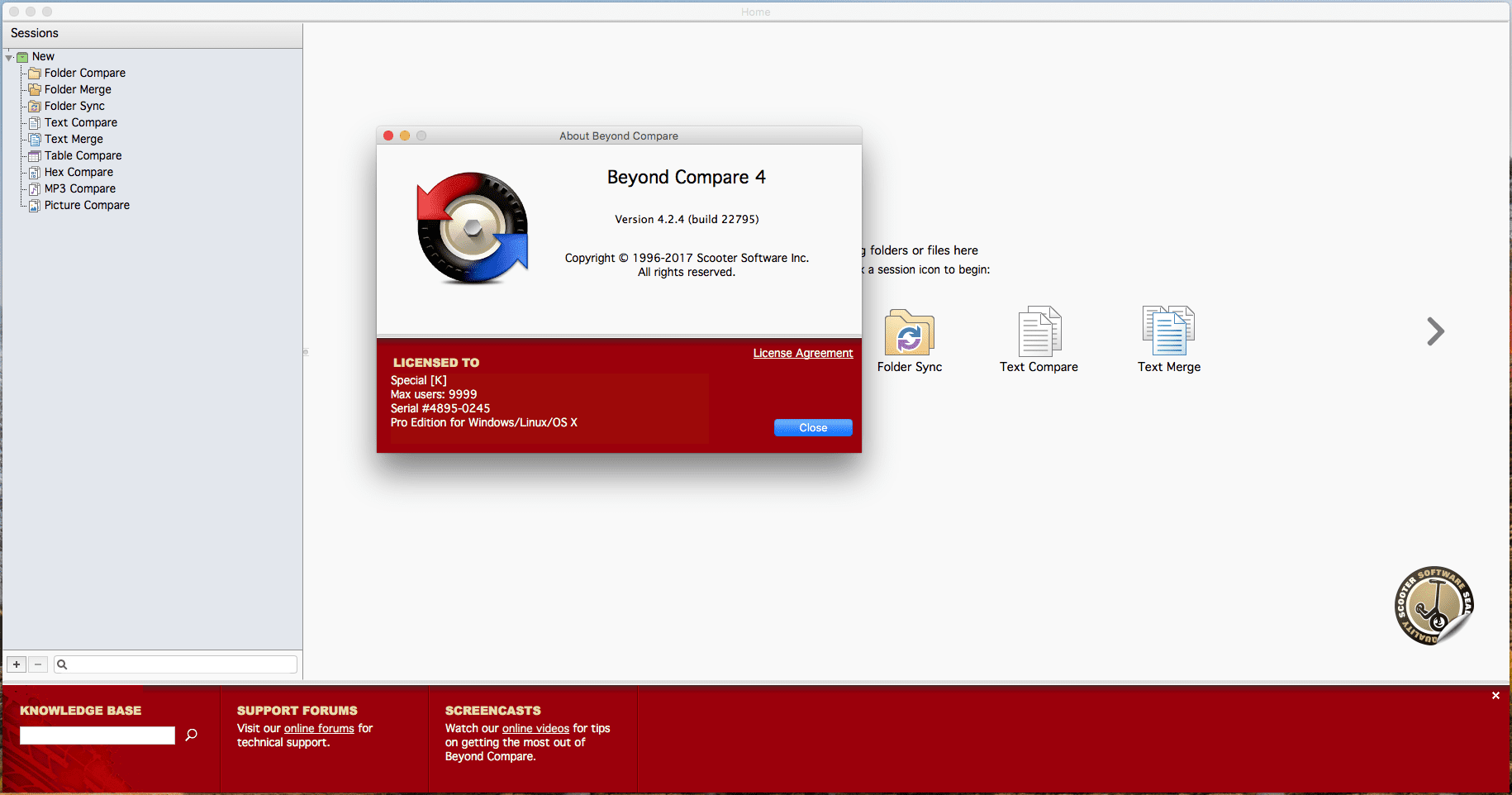Click the Special [K] license name
Screen dimensions: 1512x795
[419, 381]
